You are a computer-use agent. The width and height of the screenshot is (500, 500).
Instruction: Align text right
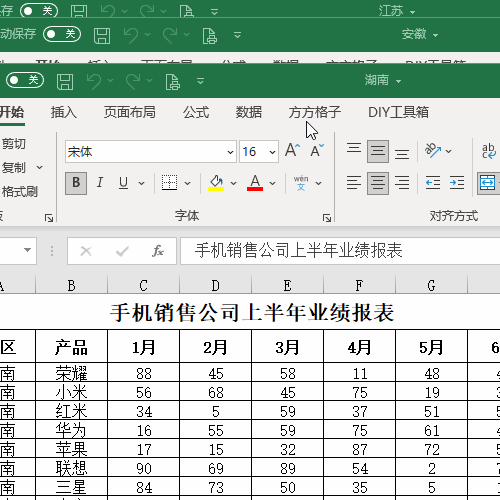[402, 183]
